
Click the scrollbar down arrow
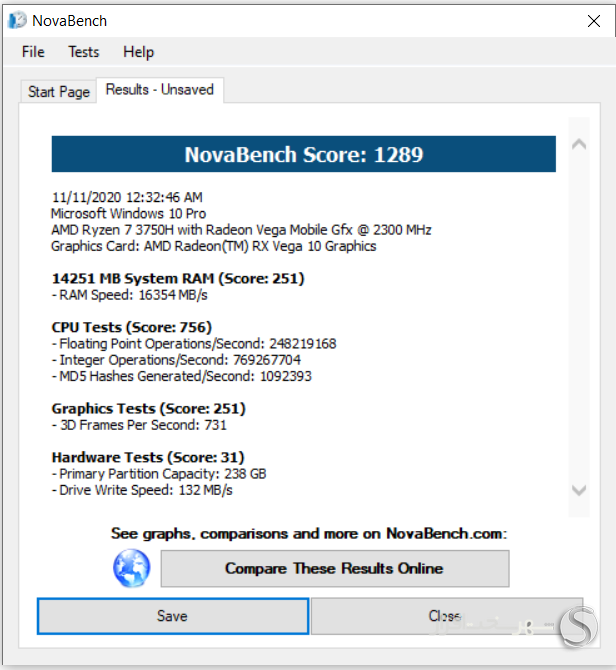coord(579,490)
